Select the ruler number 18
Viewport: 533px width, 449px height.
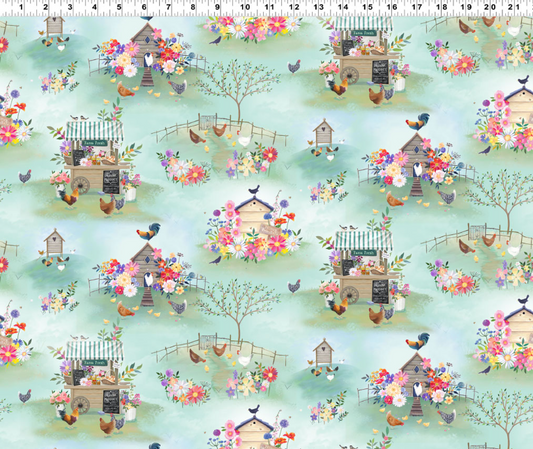441,7
